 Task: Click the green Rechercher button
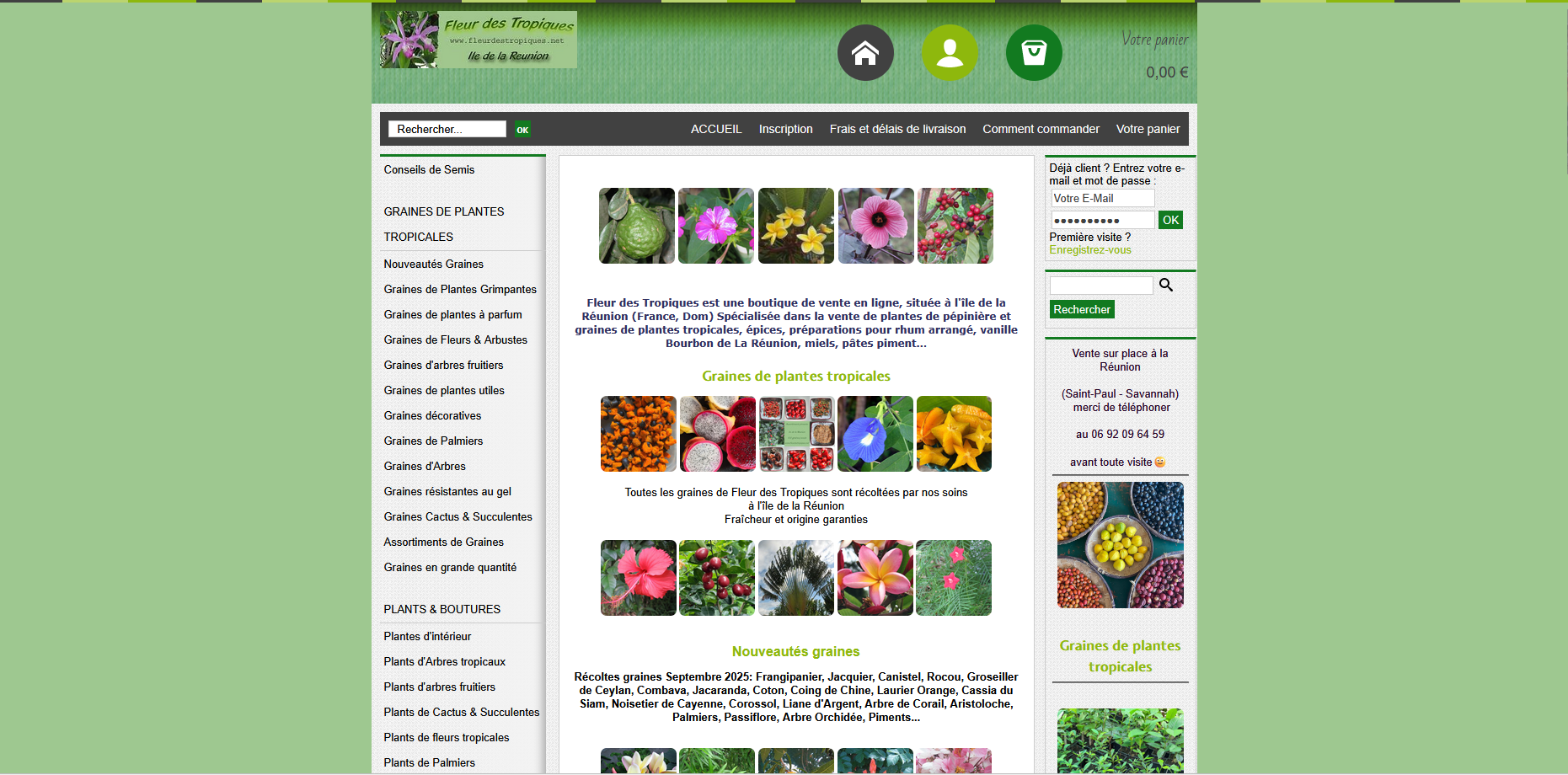(x=1082, y=309)
